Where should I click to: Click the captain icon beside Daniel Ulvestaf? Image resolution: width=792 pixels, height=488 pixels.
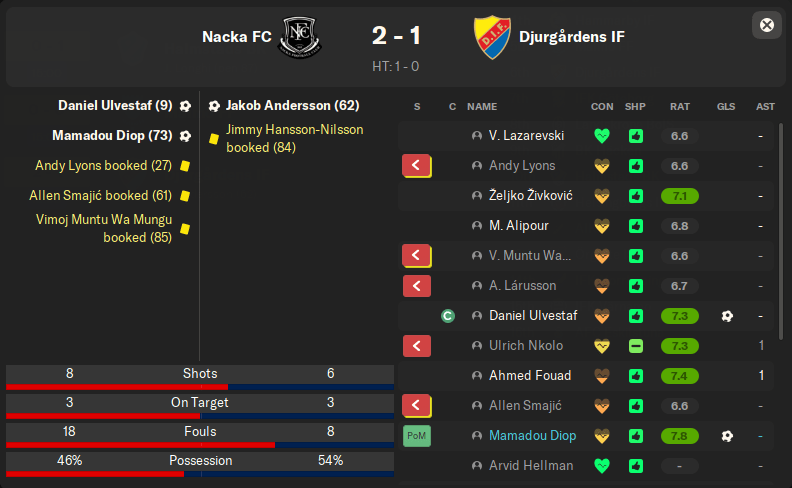(448, 316)
